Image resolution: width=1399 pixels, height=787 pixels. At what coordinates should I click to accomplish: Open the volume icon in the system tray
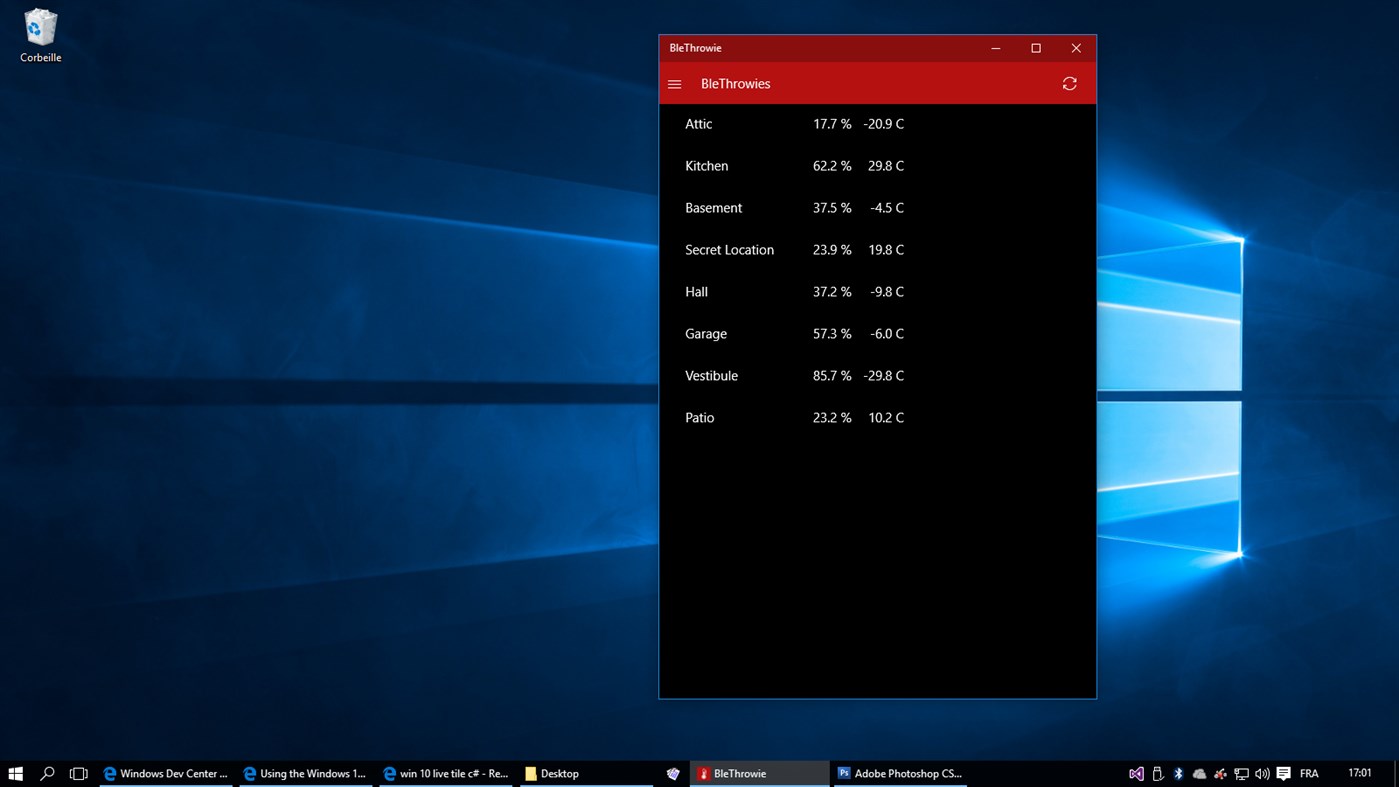point(1263,773)
